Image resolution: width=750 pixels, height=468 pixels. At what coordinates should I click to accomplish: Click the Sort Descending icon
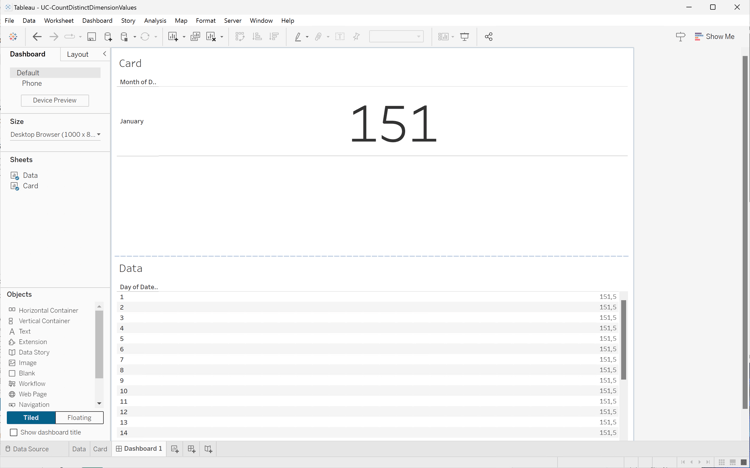274,37
